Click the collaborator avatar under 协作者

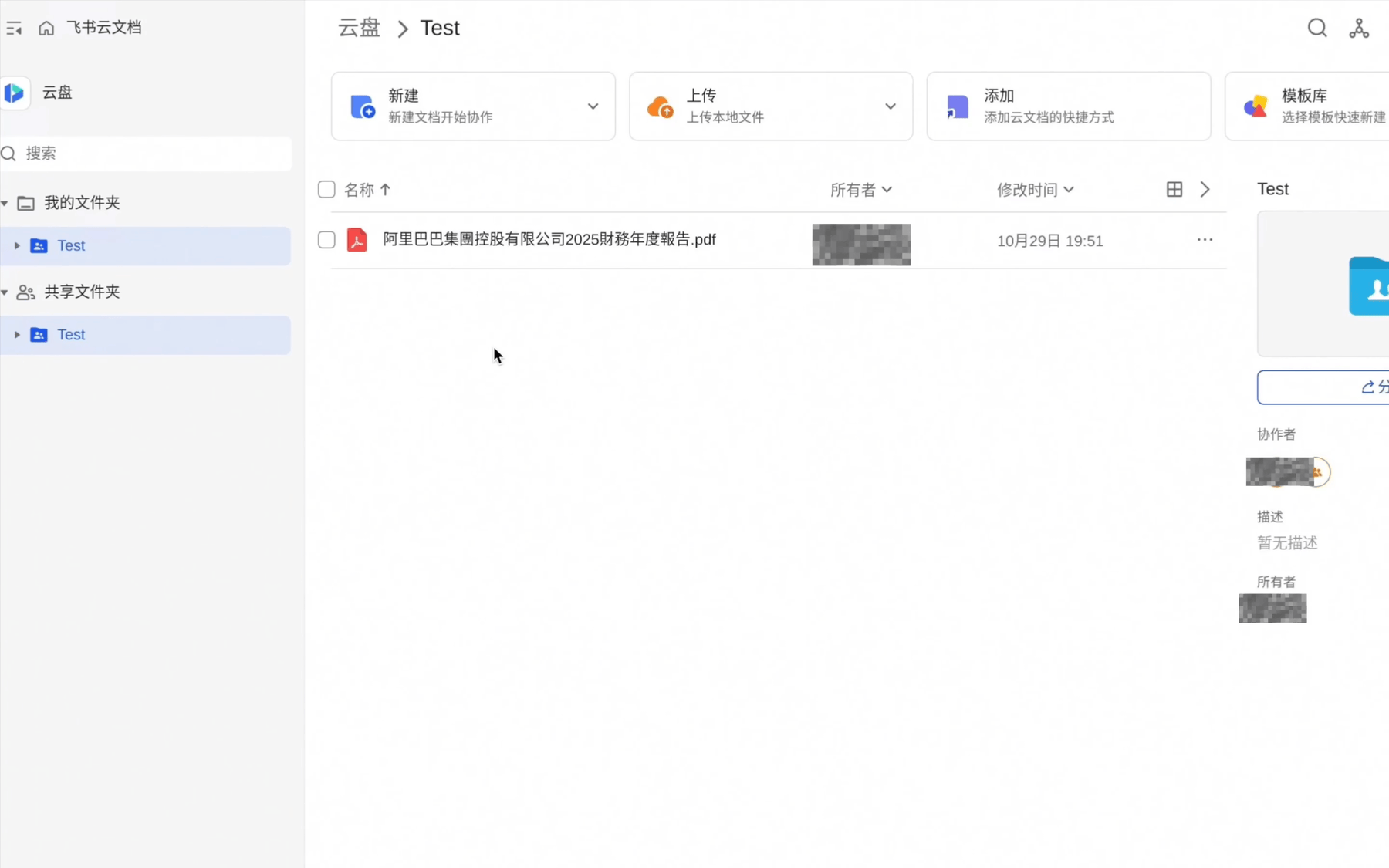[x=1288, y=472]
